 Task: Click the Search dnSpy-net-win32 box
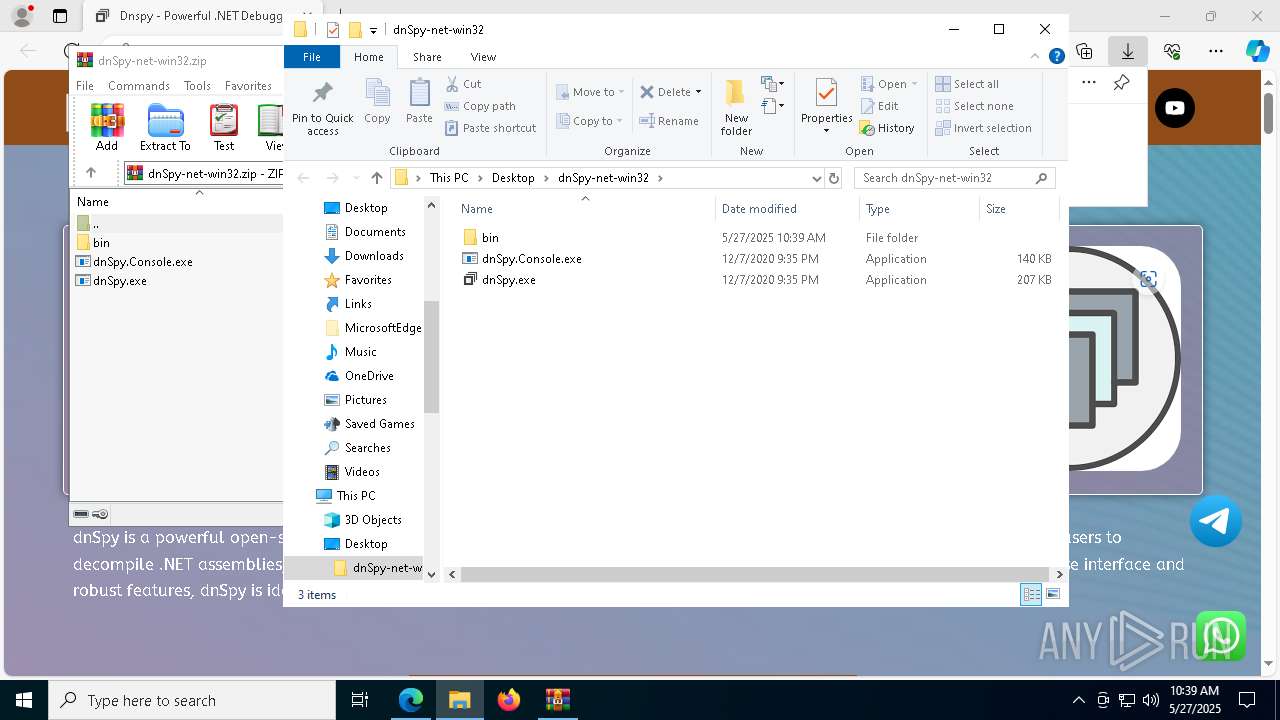click(955, 178)
